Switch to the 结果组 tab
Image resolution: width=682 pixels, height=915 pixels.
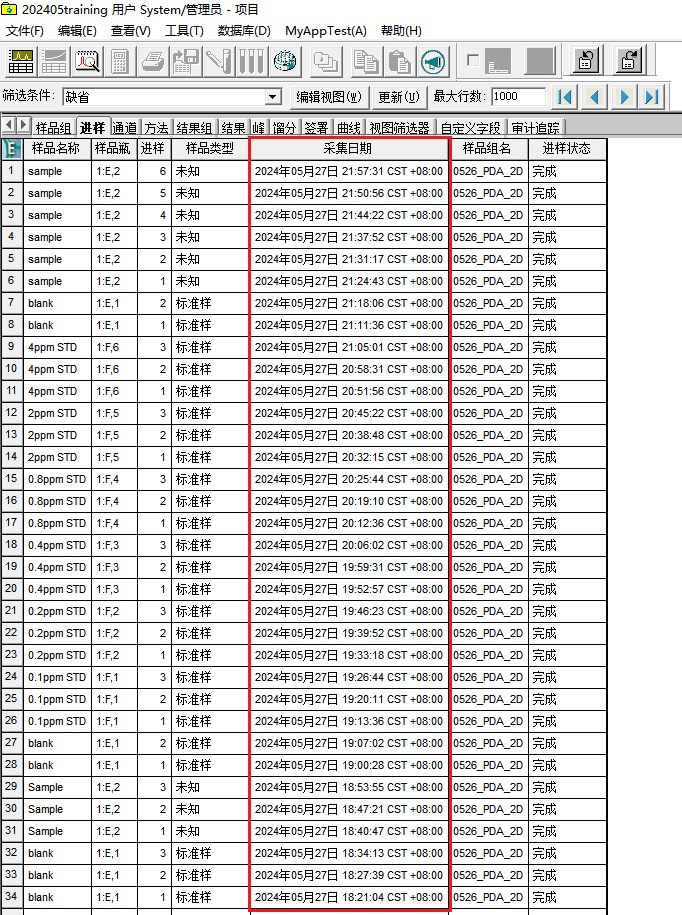(x=195, y=128)
